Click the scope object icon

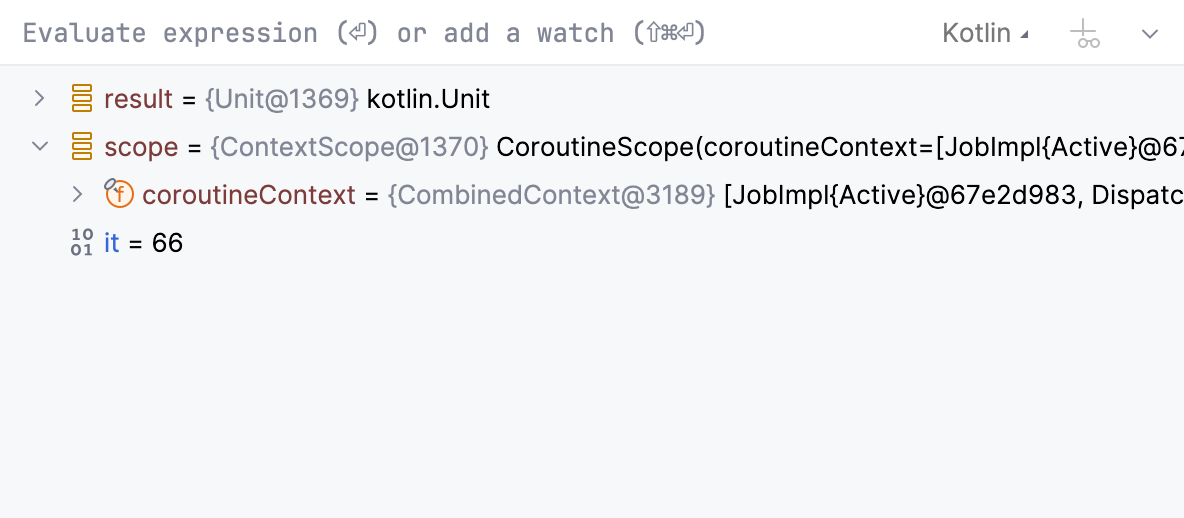click(82, 147)
